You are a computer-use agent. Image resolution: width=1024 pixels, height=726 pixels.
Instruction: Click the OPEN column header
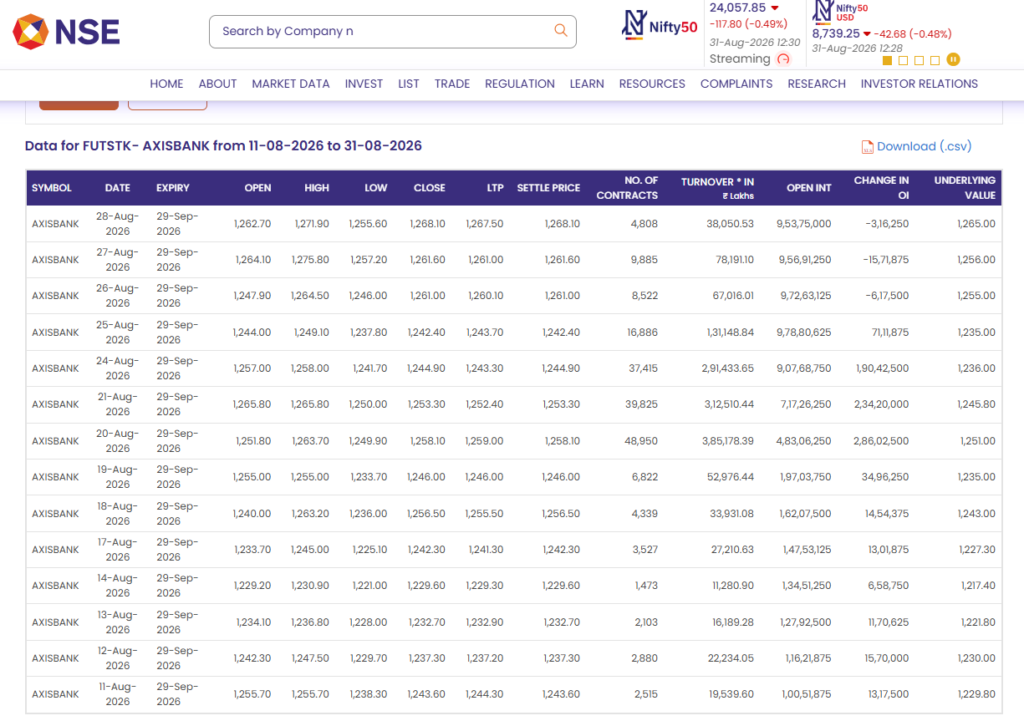pyautogui.click(x=258, y=188)
